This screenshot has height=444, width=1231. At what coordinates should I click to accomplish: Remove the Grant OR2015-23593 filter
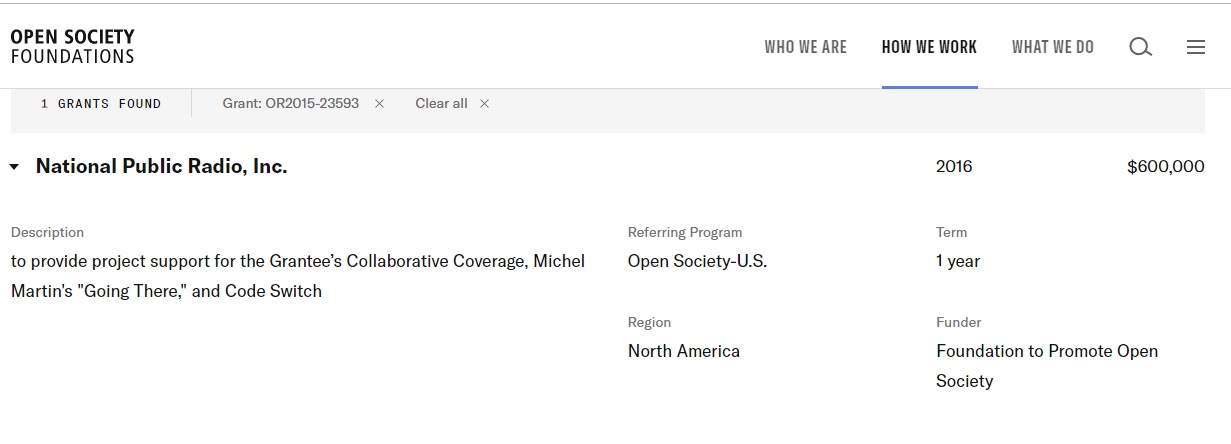pyautogui.click(x=379, y=104)
